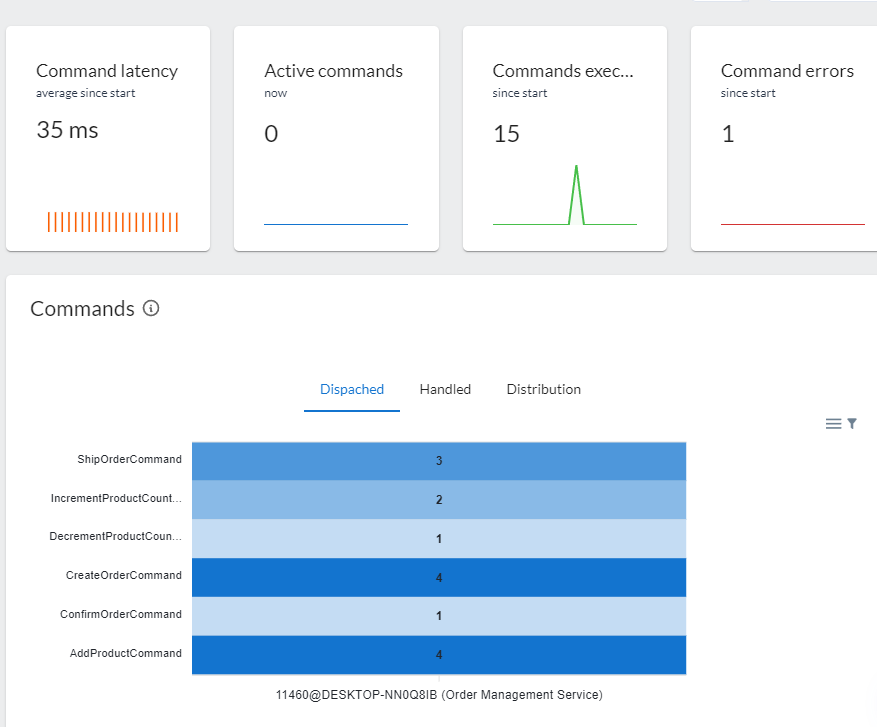
Task: Select the AddProductCommand bar showing 4
Action: 439,654
